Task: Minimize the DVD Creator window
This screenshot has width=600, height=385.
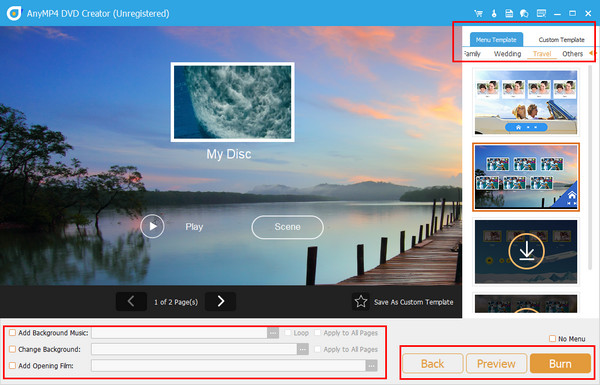Action: [557, 13]
